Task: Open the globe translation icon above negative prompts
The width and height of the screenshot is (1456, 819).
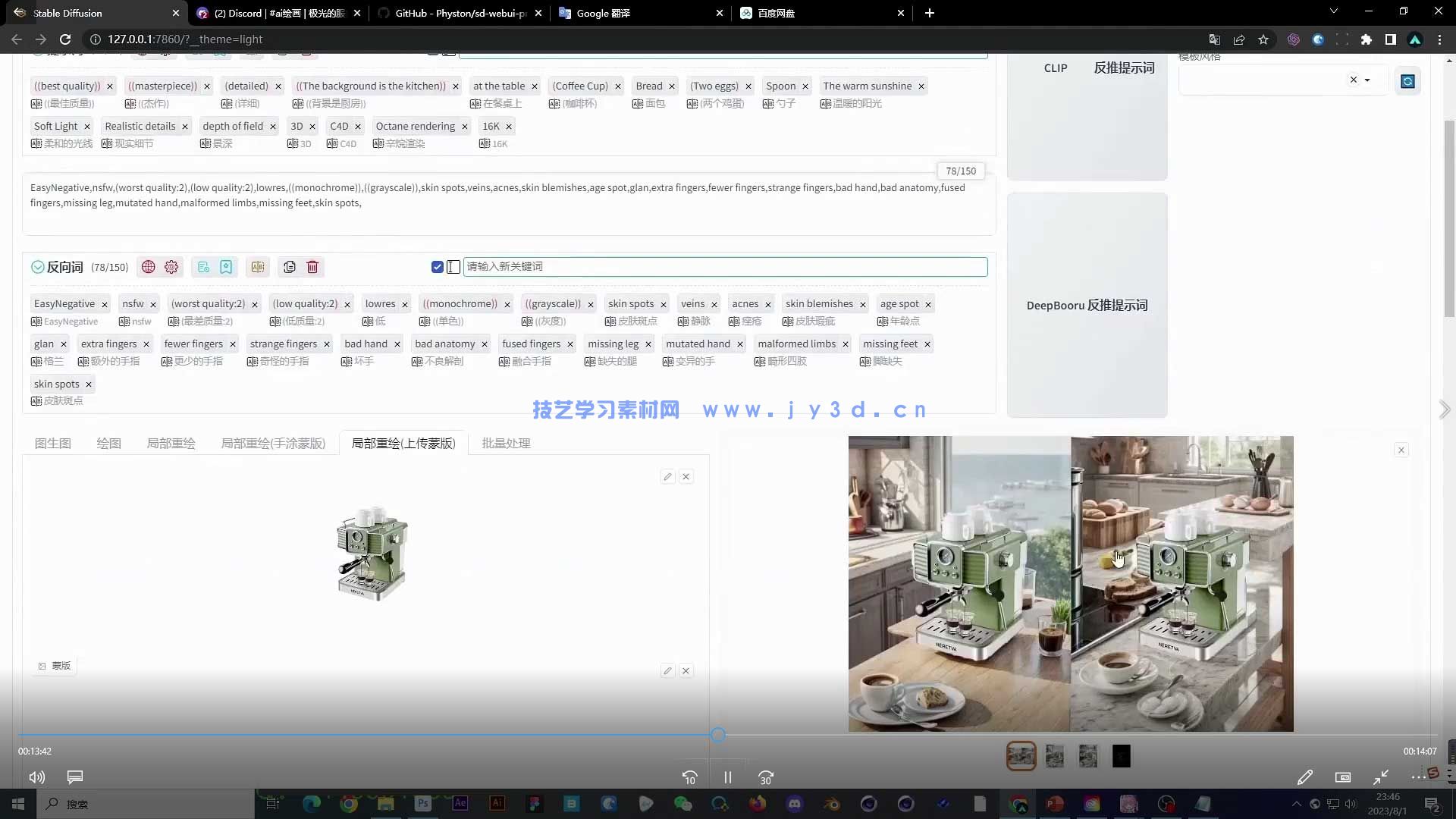Action: 148,267
